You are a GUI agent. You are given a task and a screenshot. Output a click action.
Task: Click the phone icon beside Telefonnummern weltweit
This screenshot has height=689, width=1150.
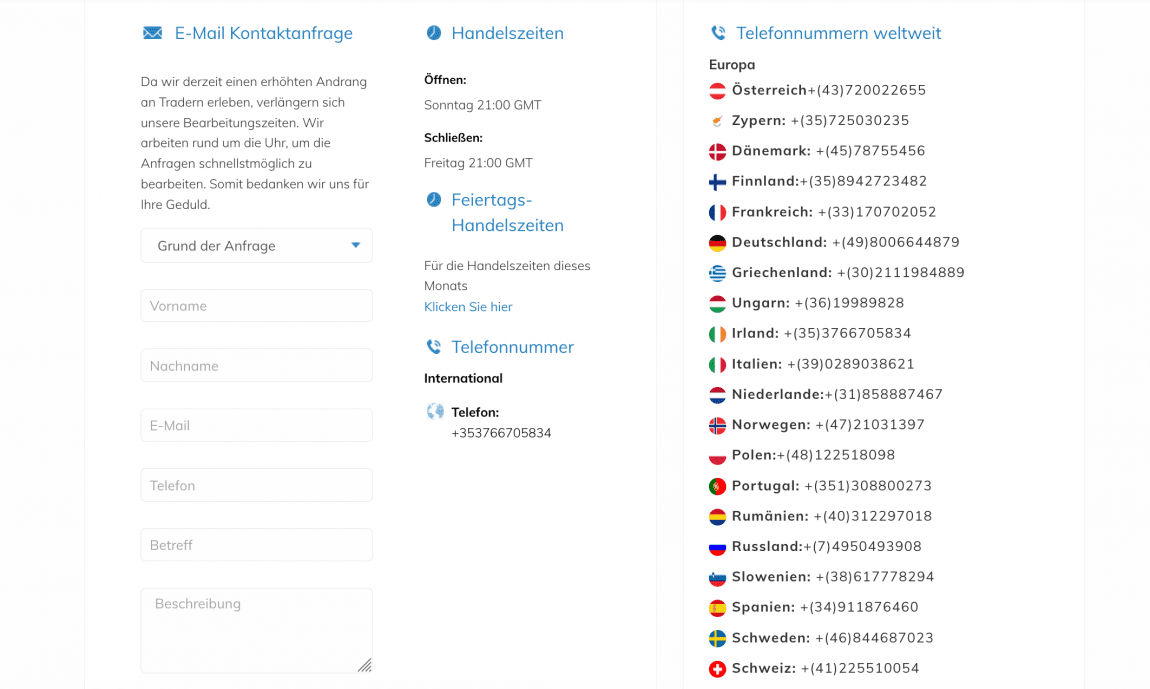pyautogui.click(x=718, y=33)
